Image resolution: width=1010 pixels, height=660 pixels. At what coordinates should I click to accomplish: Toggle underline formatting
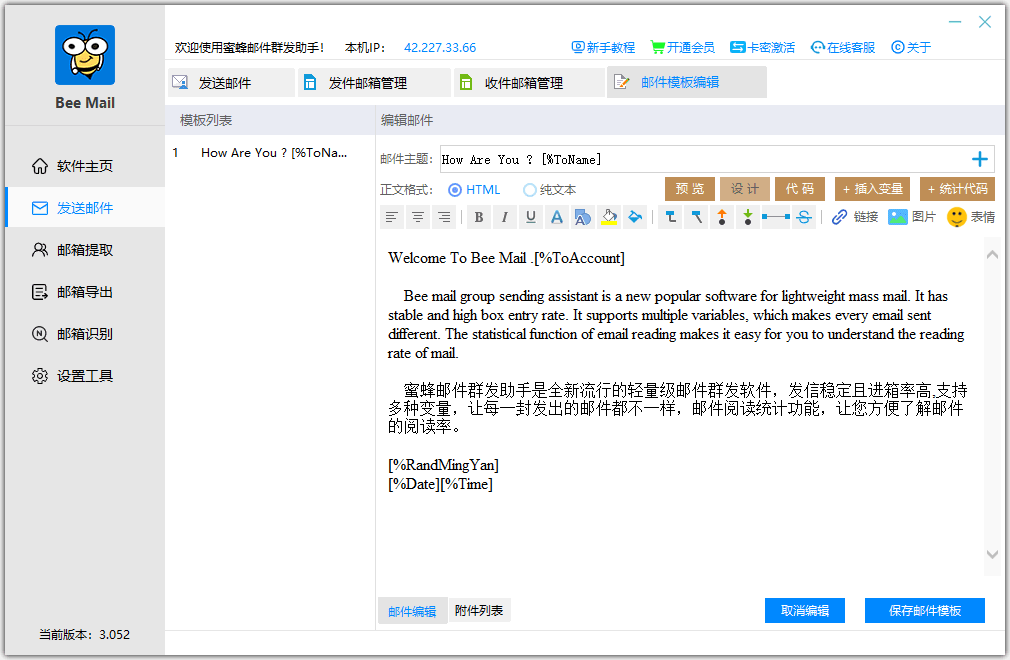(x=531, y=217)
